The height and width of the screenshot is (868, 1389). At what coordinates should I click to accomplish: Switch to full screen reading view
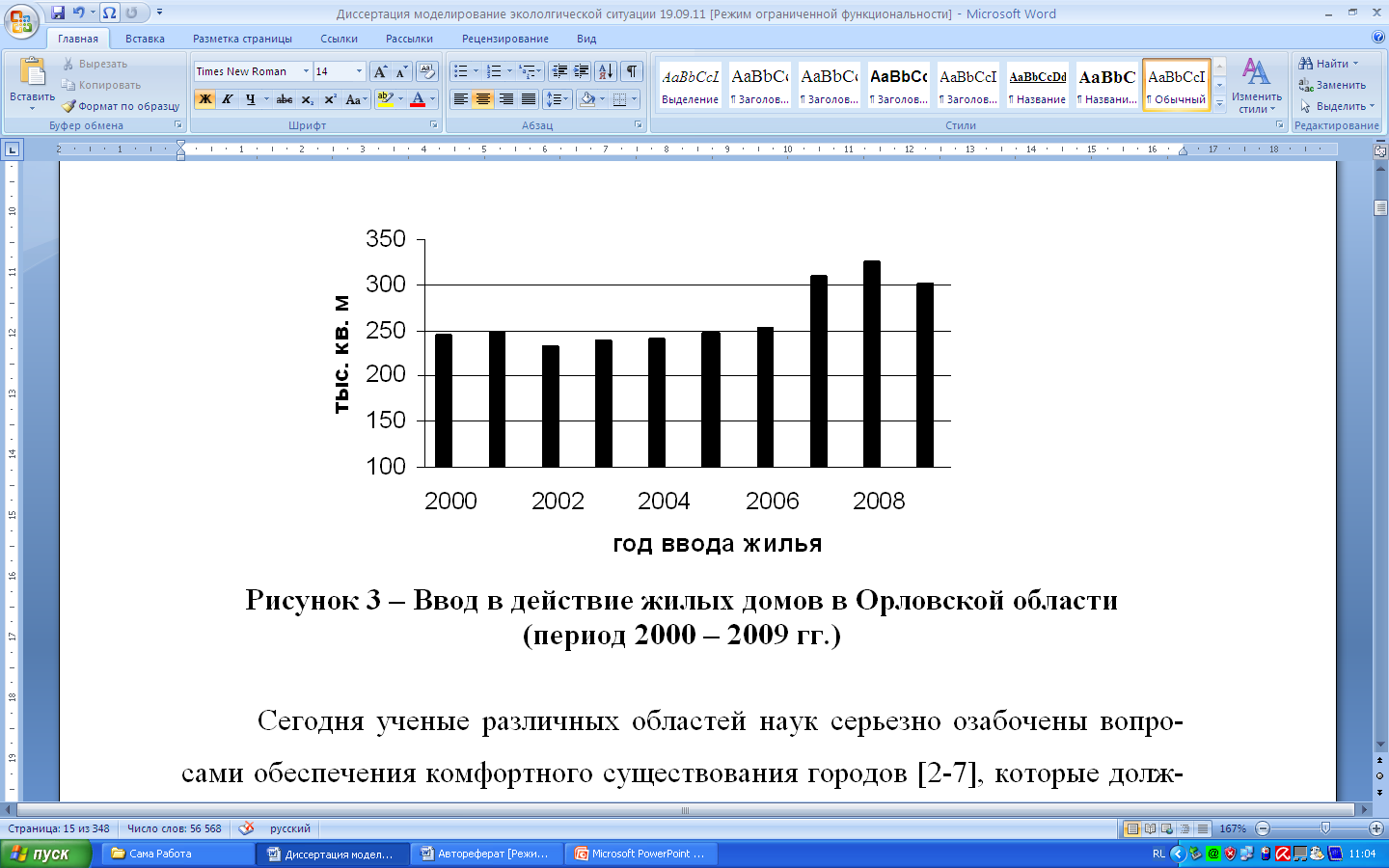1150,828
